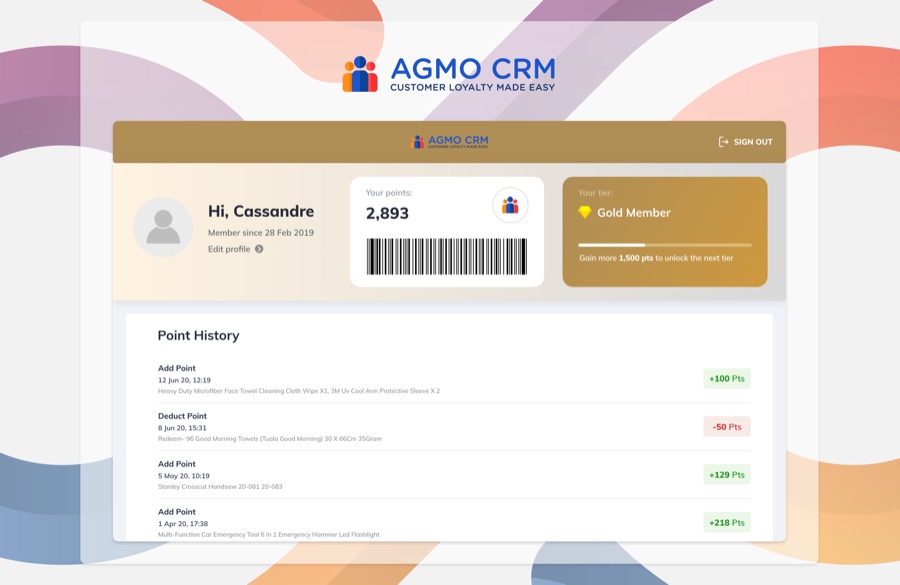The width and height of the screenshot is (900, 585).
Task: Click the +100 Pts badge
Action: point(727,379)
